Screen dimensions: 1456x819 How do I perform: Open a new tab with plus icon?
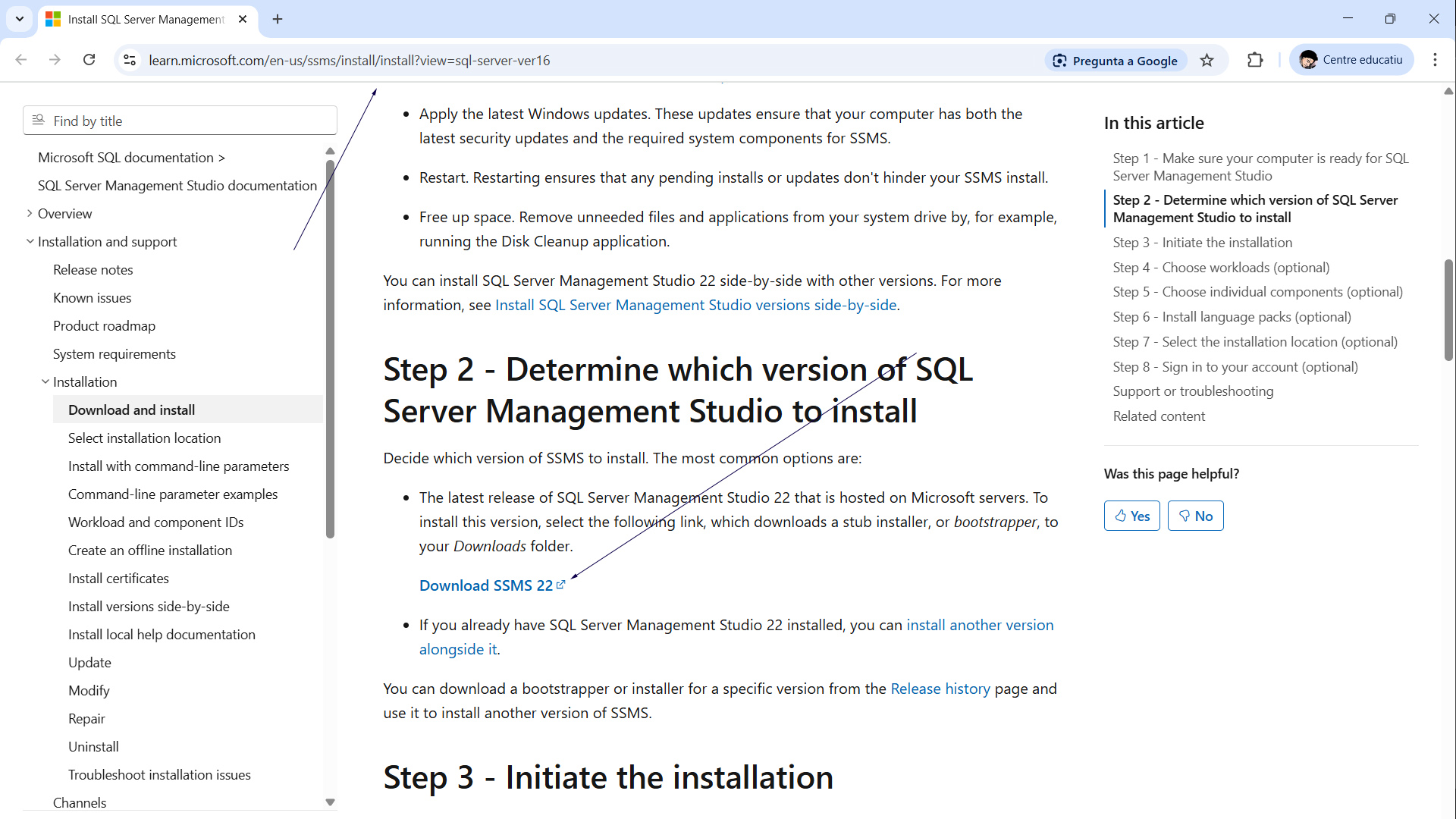coord(278,19)
